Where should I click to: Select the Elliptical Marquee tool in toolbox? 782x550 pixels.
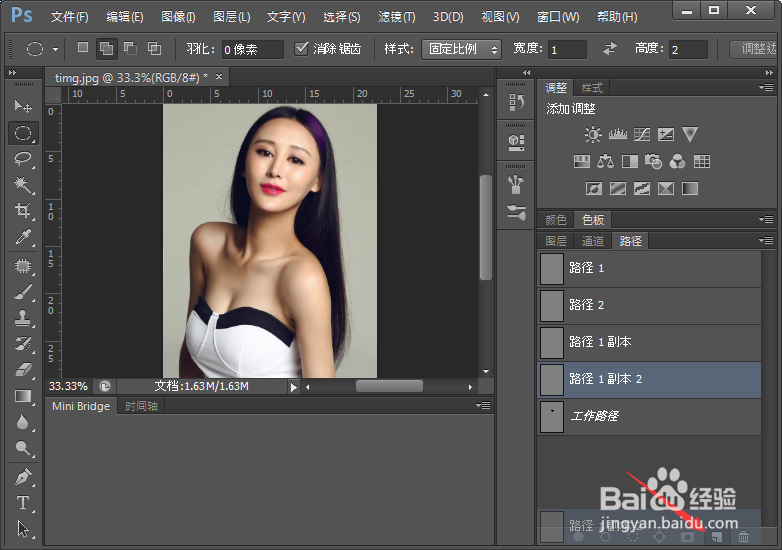pos(23,133)
